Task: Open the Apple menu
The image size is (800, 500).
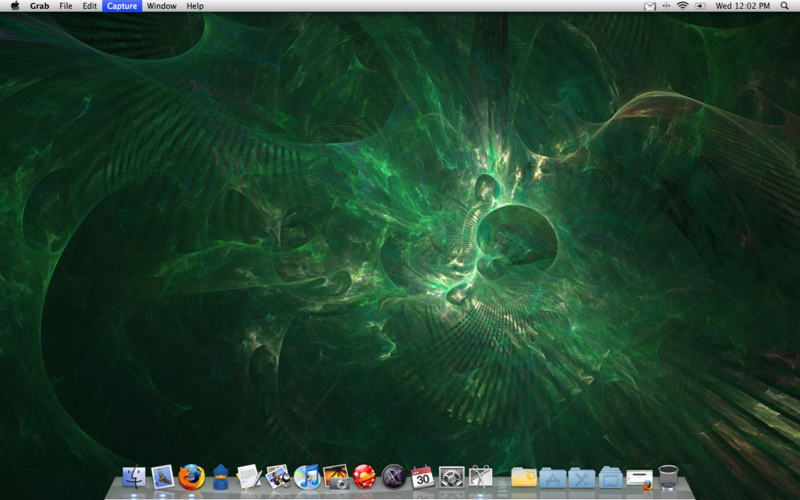Action: [15, 6]
